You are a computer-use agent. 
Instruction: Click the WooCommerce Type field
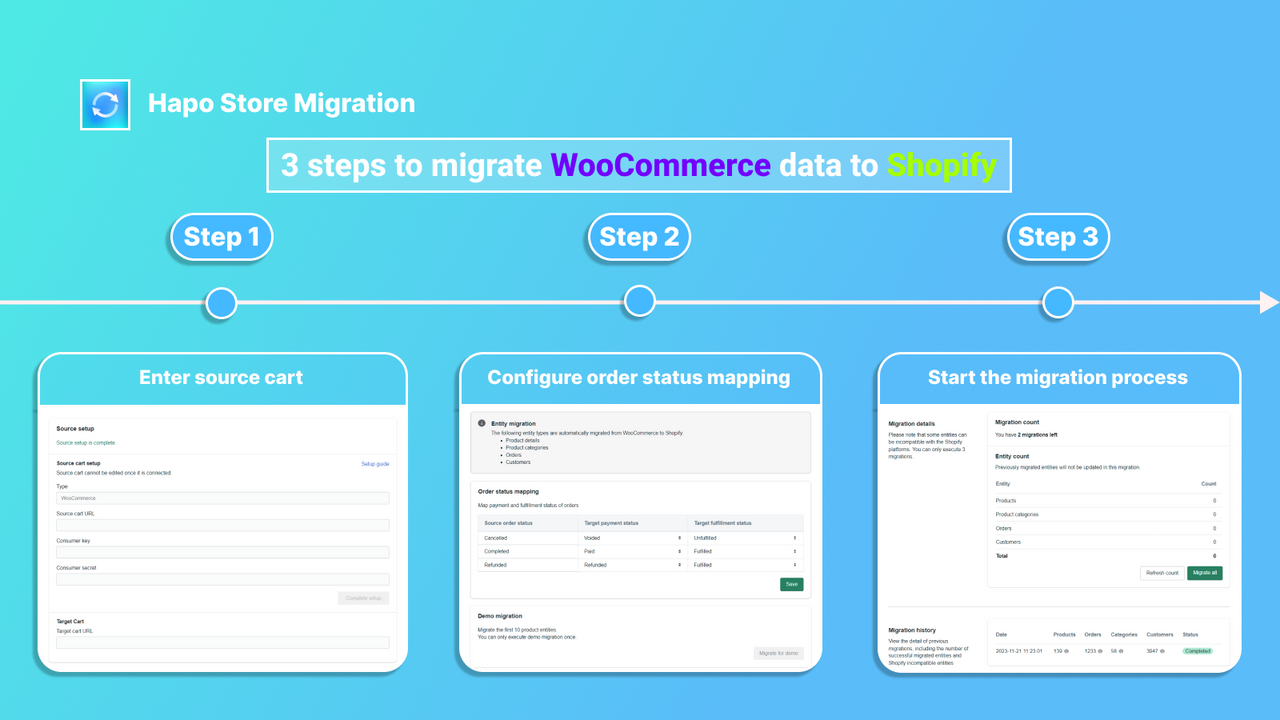223,498
